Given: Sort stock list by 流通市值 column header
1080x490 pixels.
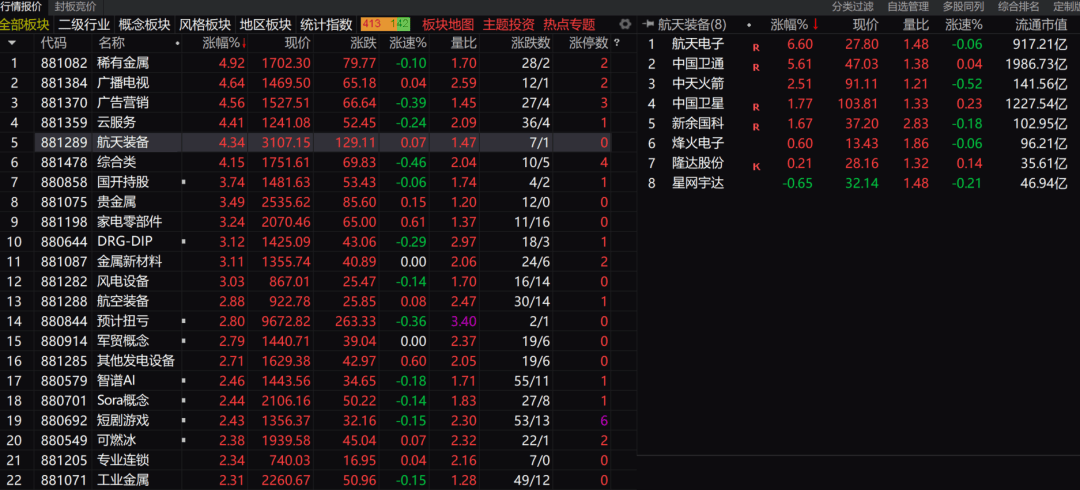Looking at the screenshot, I should pyautogui.click(x=1040, y=24).
